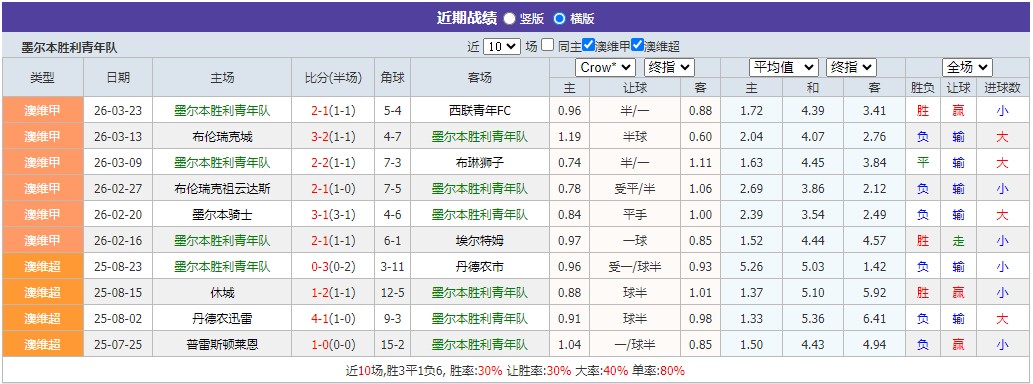Viewport: 1033px width, 384px height.
Task: Click the handicap 平手
Action: point(634,215)
